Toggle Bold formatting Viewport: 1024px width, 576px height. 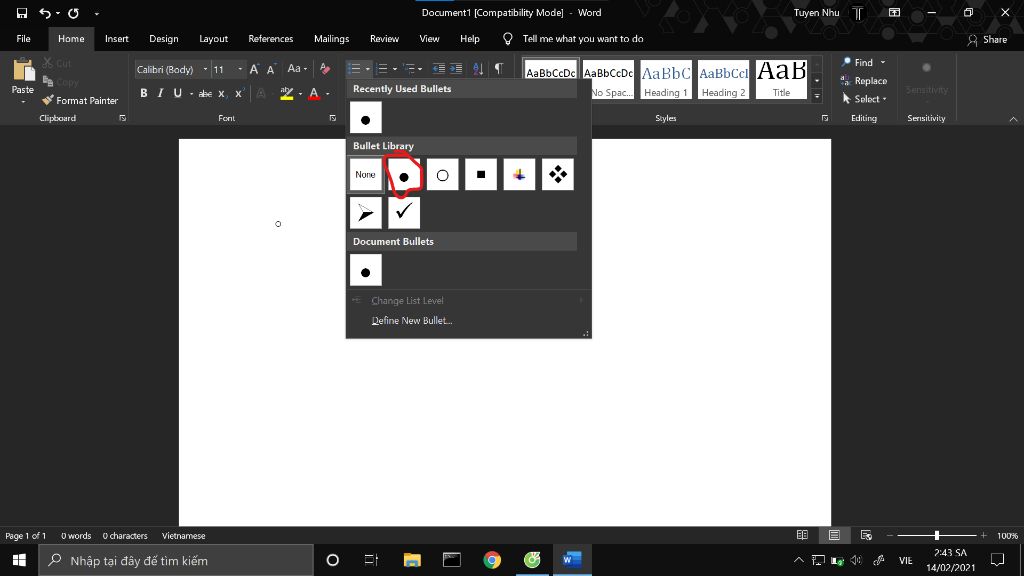(144, 93)
